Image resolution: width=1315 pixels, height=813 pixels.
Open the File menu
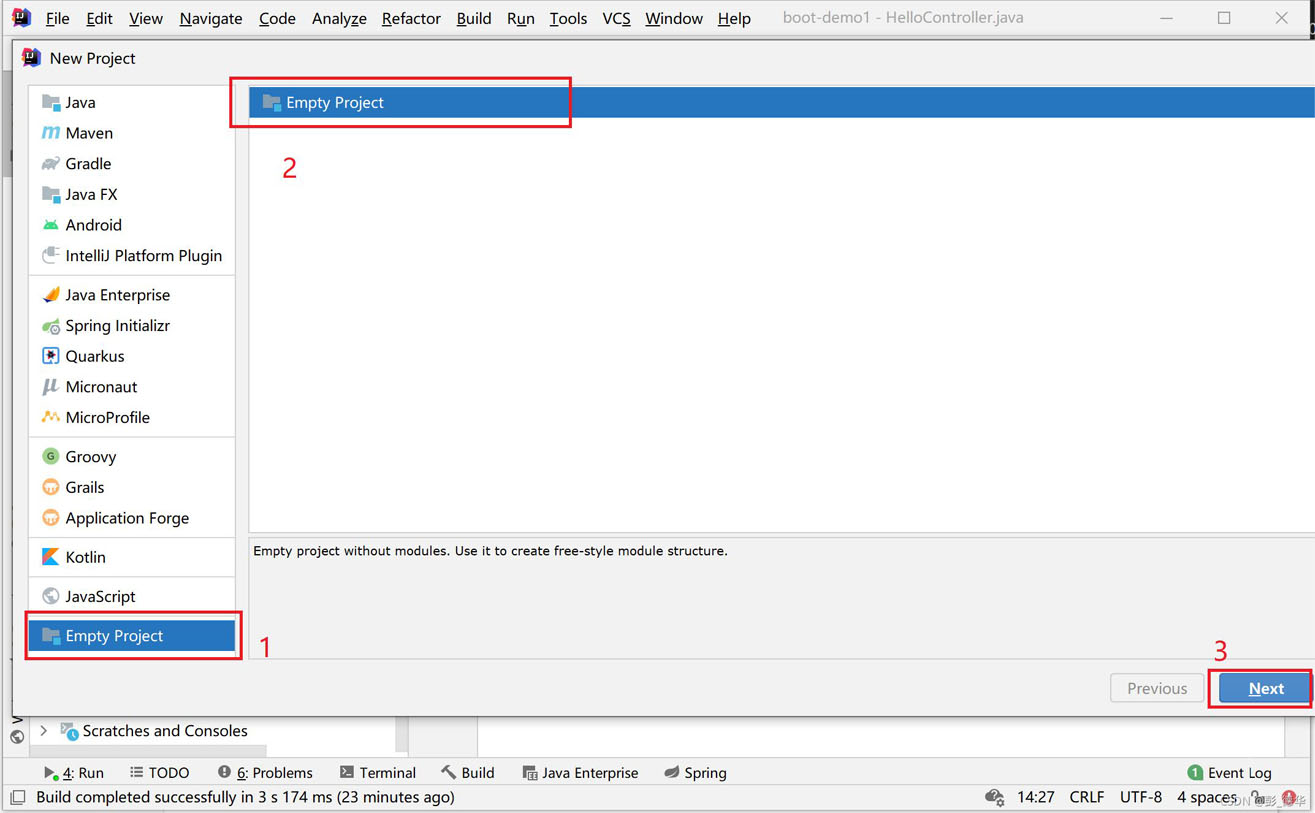coord(58,18)
